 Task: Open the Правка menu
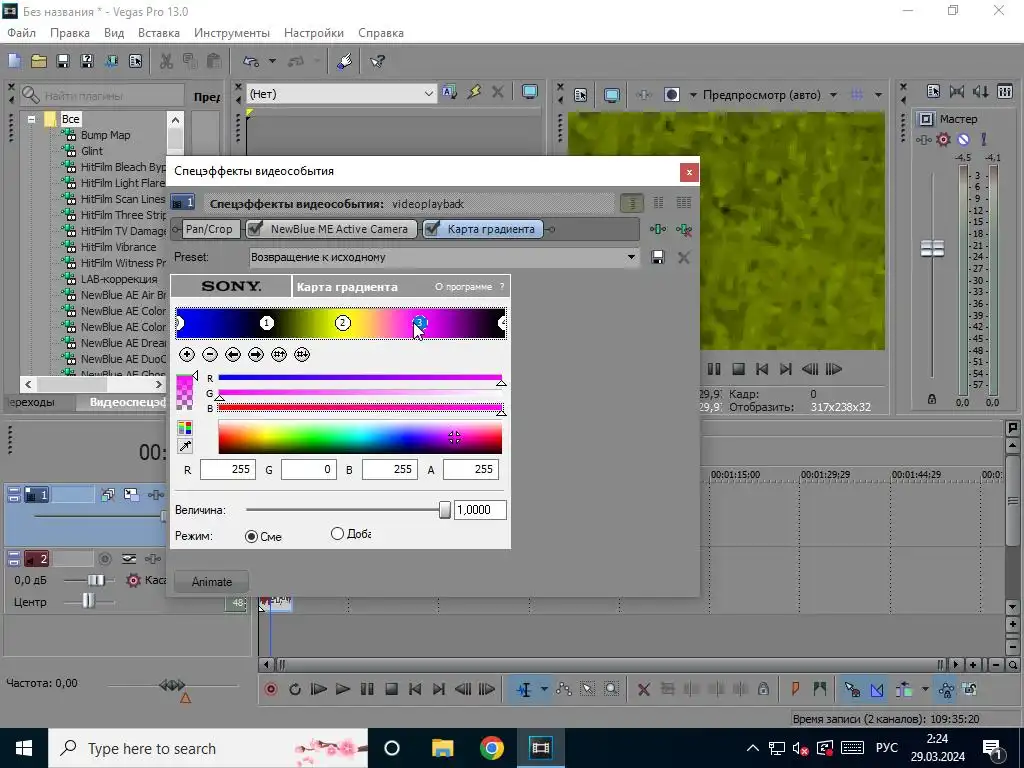tap(70, 33)
